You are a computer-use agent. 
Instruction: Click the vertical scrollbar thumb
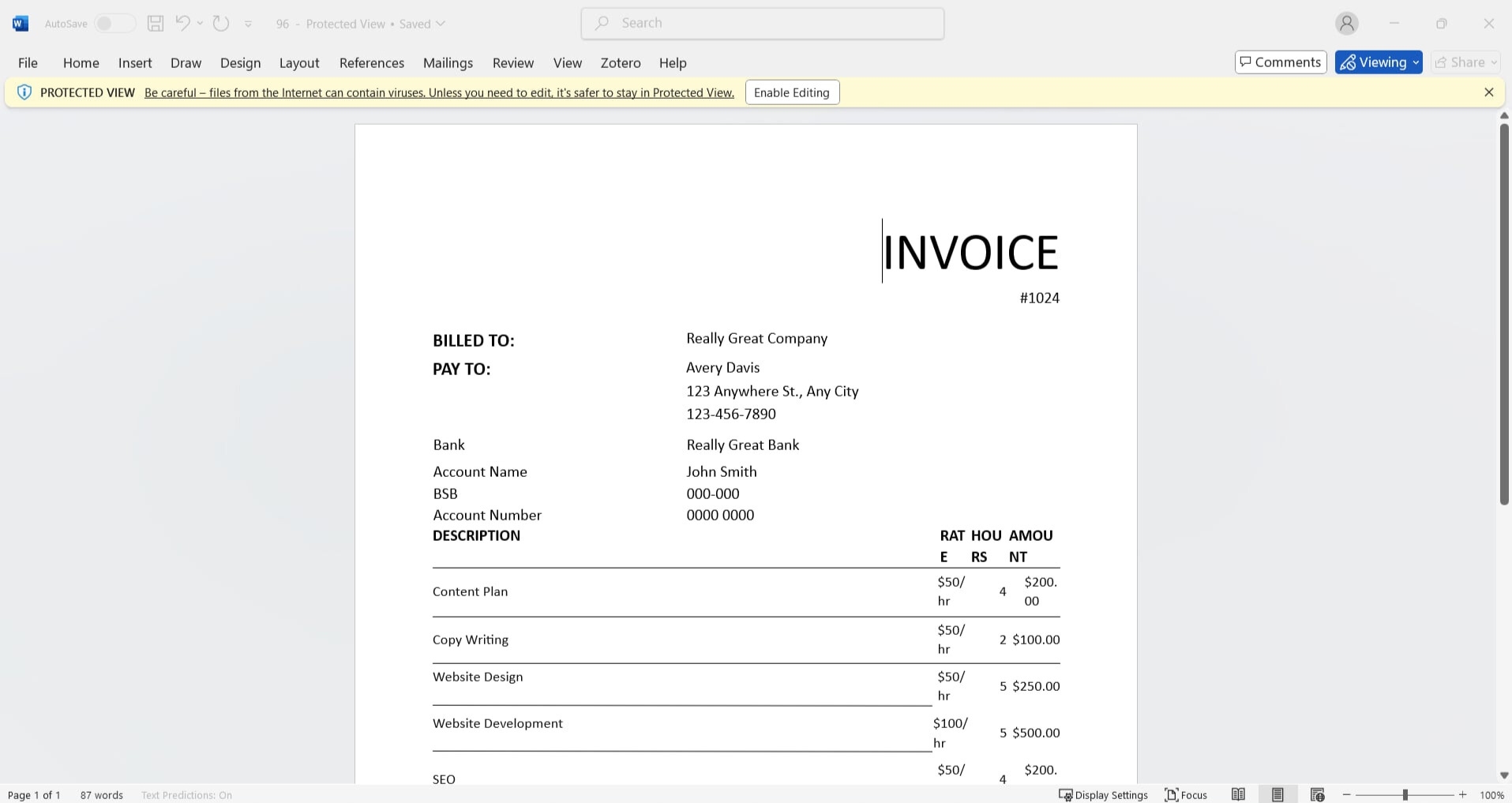[1504, 313]
